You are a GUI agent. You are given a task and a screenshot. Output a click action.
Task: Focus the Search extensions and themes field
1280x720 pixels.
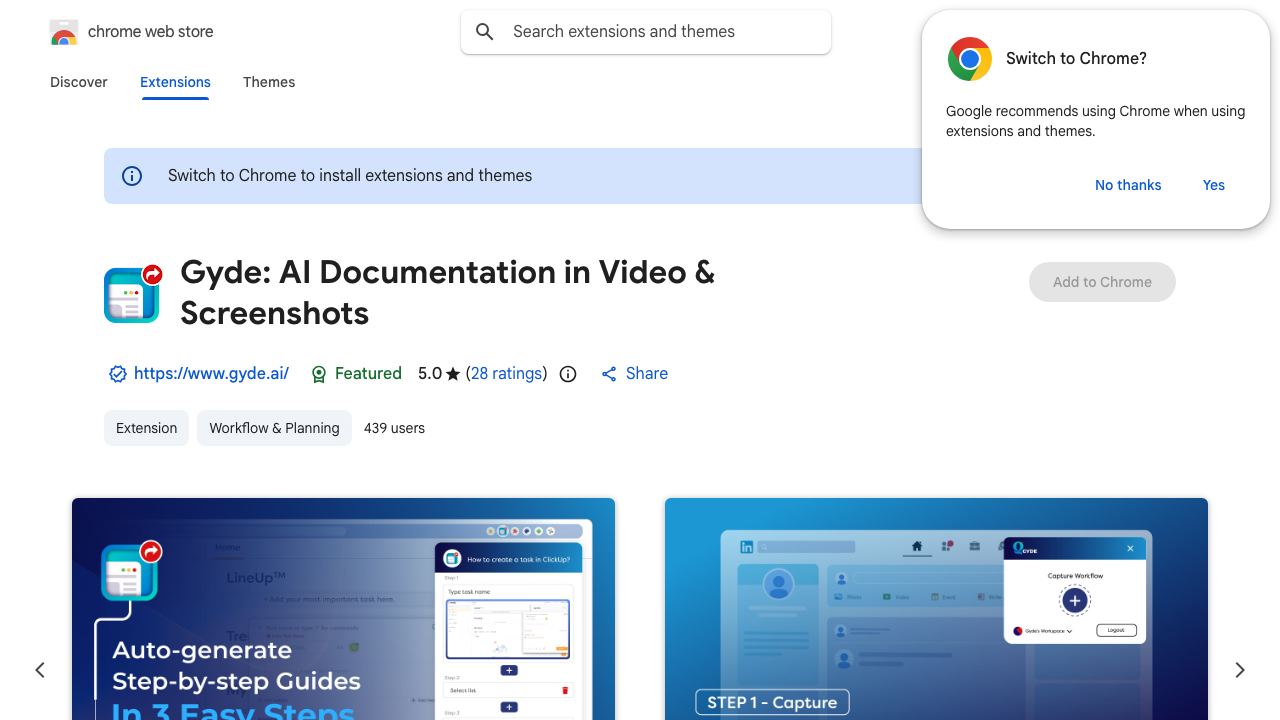646,32
